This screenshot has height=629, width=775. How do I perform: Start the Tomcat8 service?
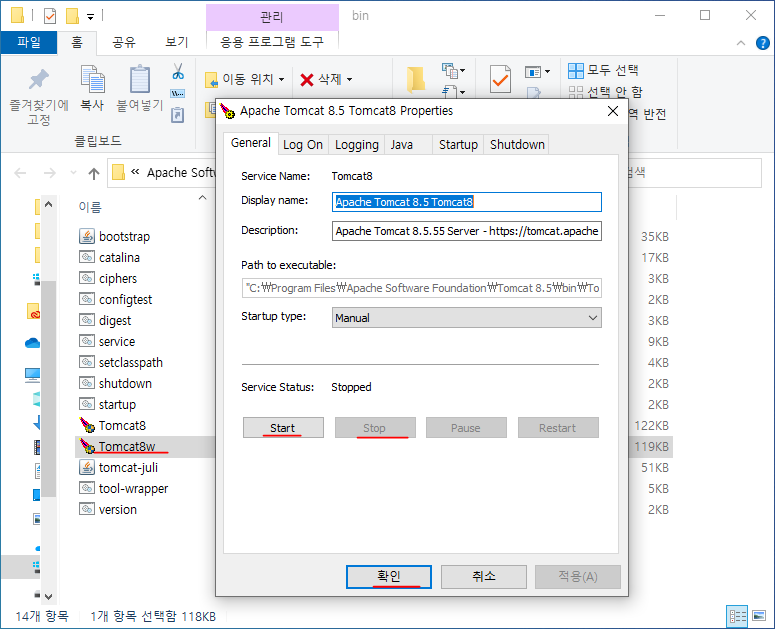pyautogui.click(x=283, y=427)
